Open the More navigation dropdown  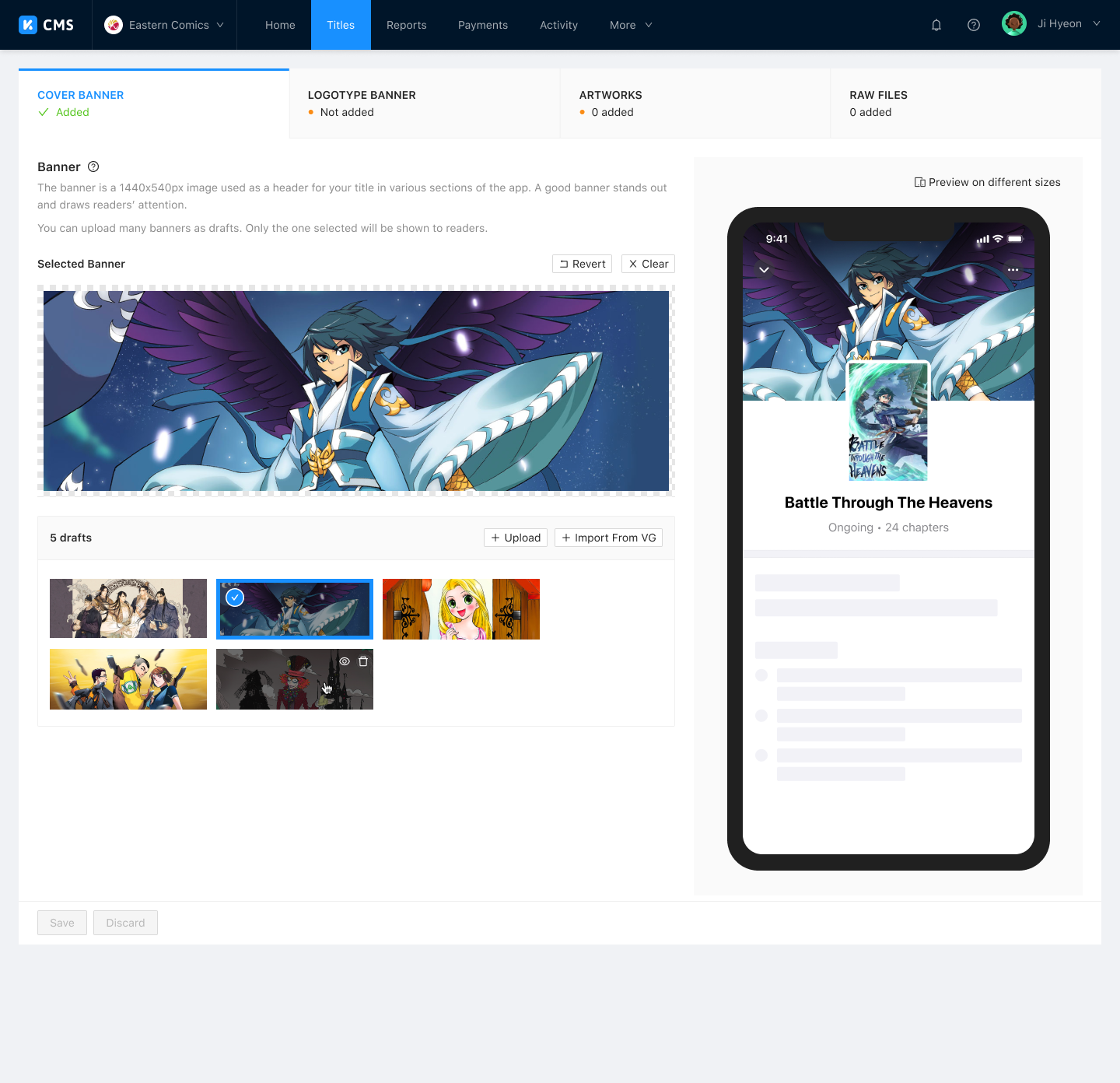[x=631, y=25]
